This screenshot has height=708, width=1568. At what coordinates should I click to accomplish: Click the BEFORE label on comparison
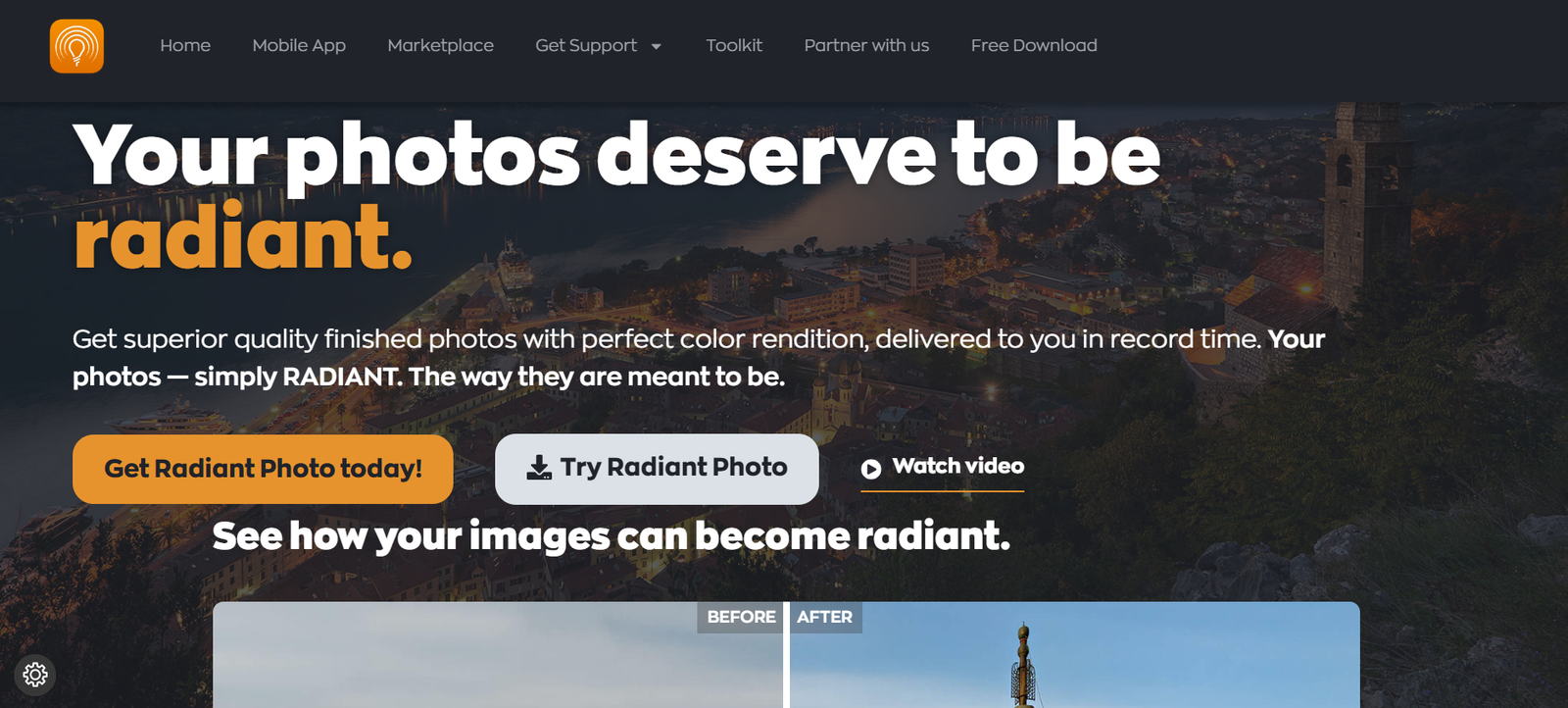(x=741, y=617)
